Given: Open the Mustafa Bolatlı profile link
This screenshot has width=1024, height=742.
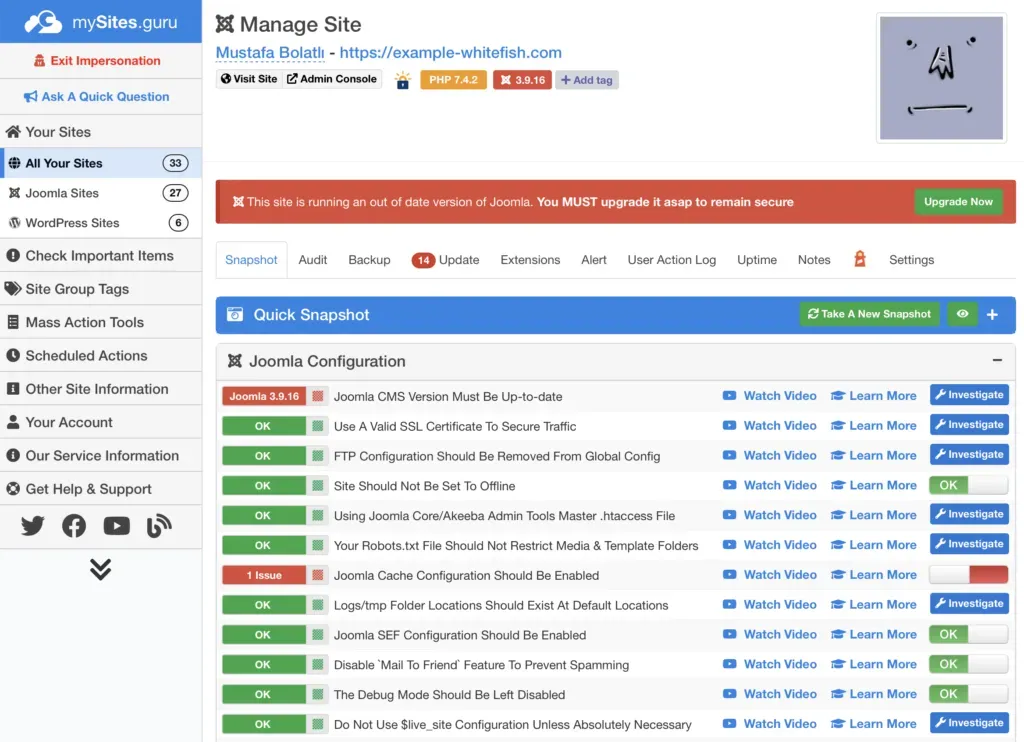Looking at the screenshot, I should click(268, 52).
